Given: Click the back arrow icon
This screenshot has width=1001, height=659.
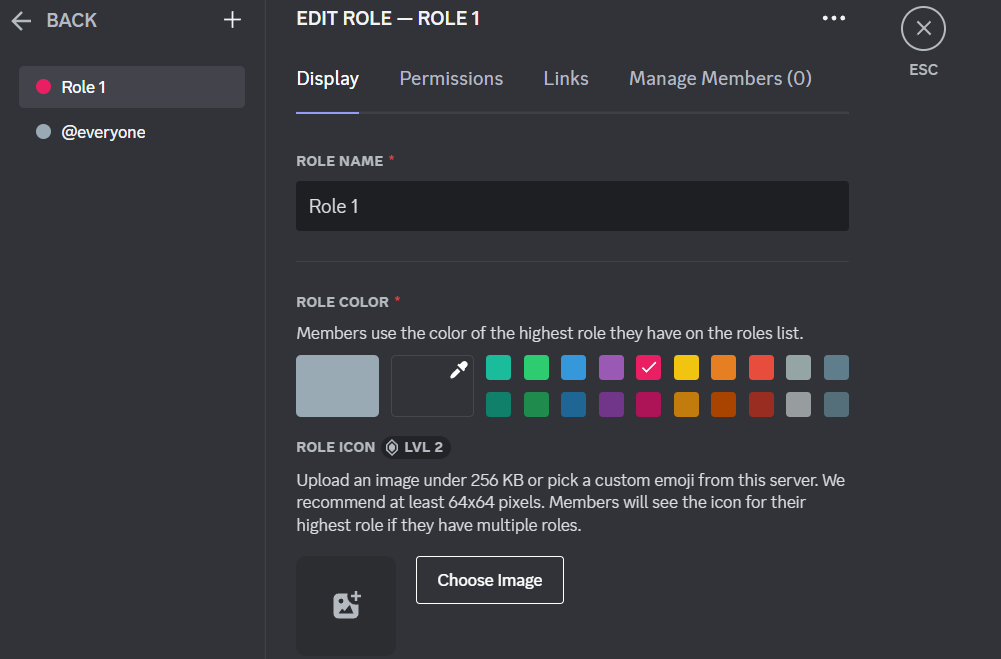Looking at the screenshot, I should coord(21,20).
